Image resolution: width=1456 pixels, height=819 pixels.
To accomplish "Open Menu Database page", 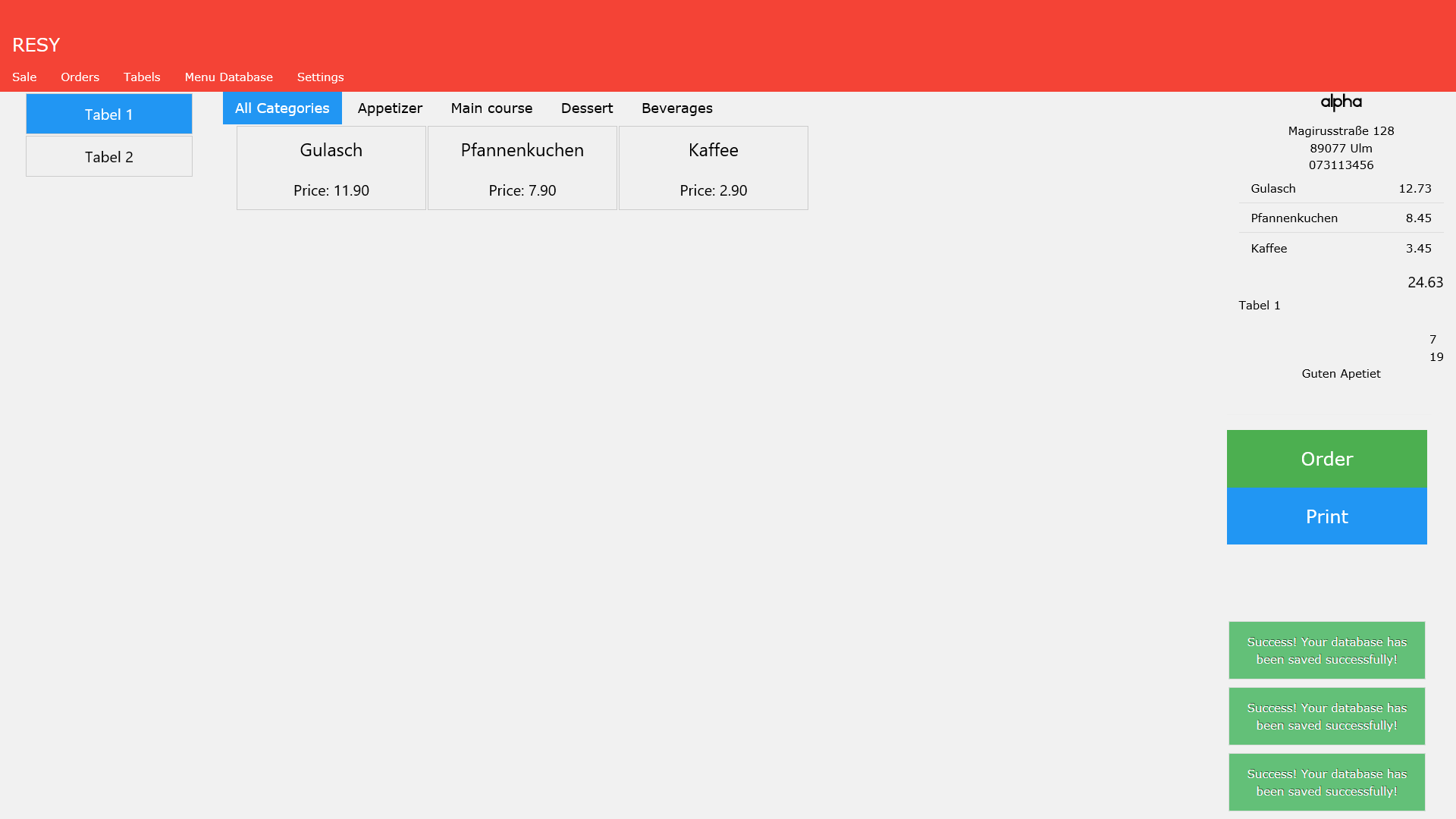I will (x=228, y=77).
